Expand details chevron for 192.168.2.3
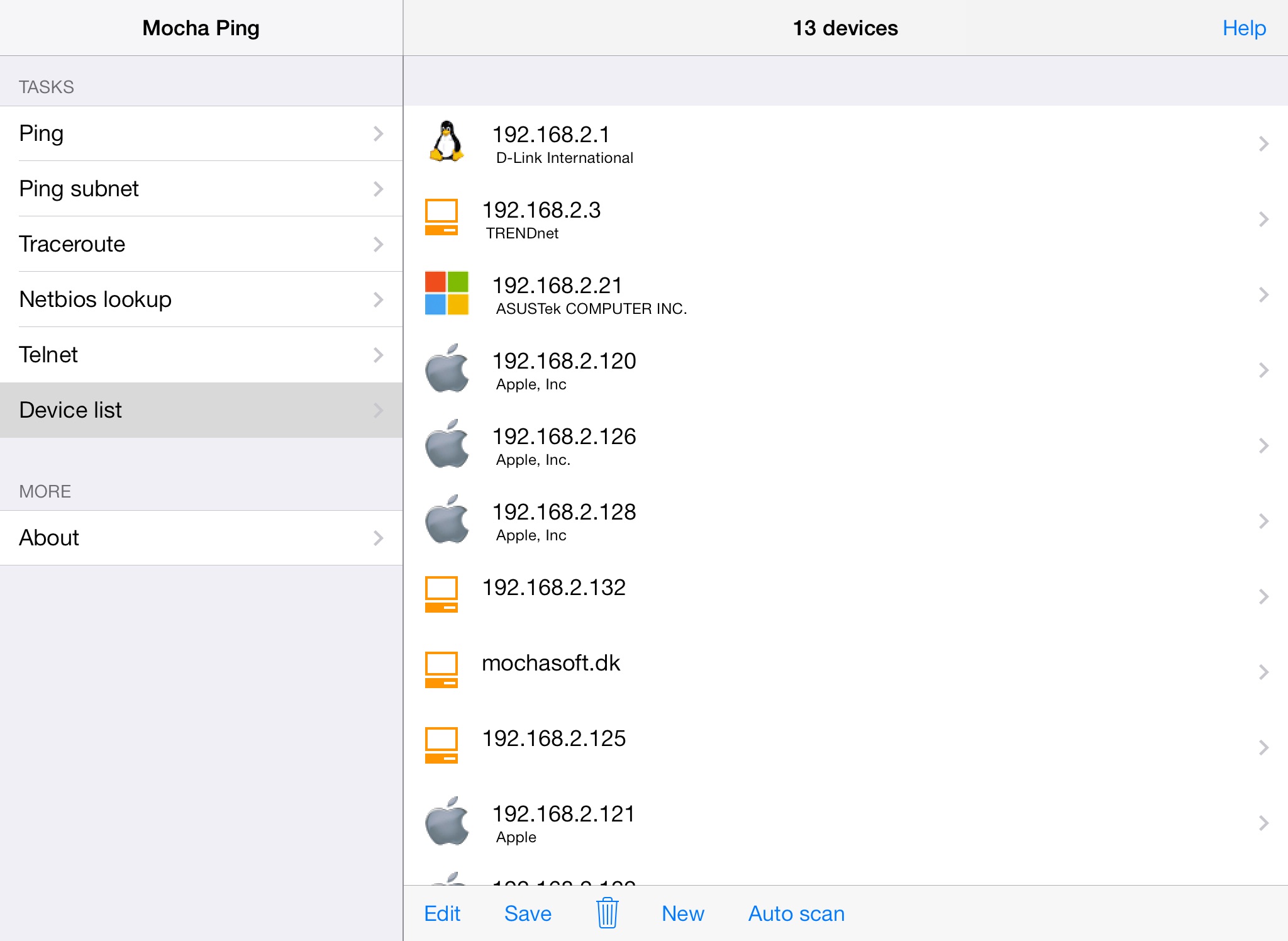Viewport: 1288px width, 941px height. (x=1263, y=220)
